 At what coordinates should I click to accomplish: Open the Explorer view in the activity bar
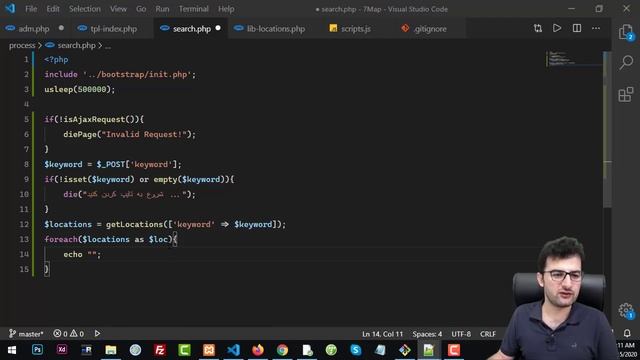tap(626, 32)
